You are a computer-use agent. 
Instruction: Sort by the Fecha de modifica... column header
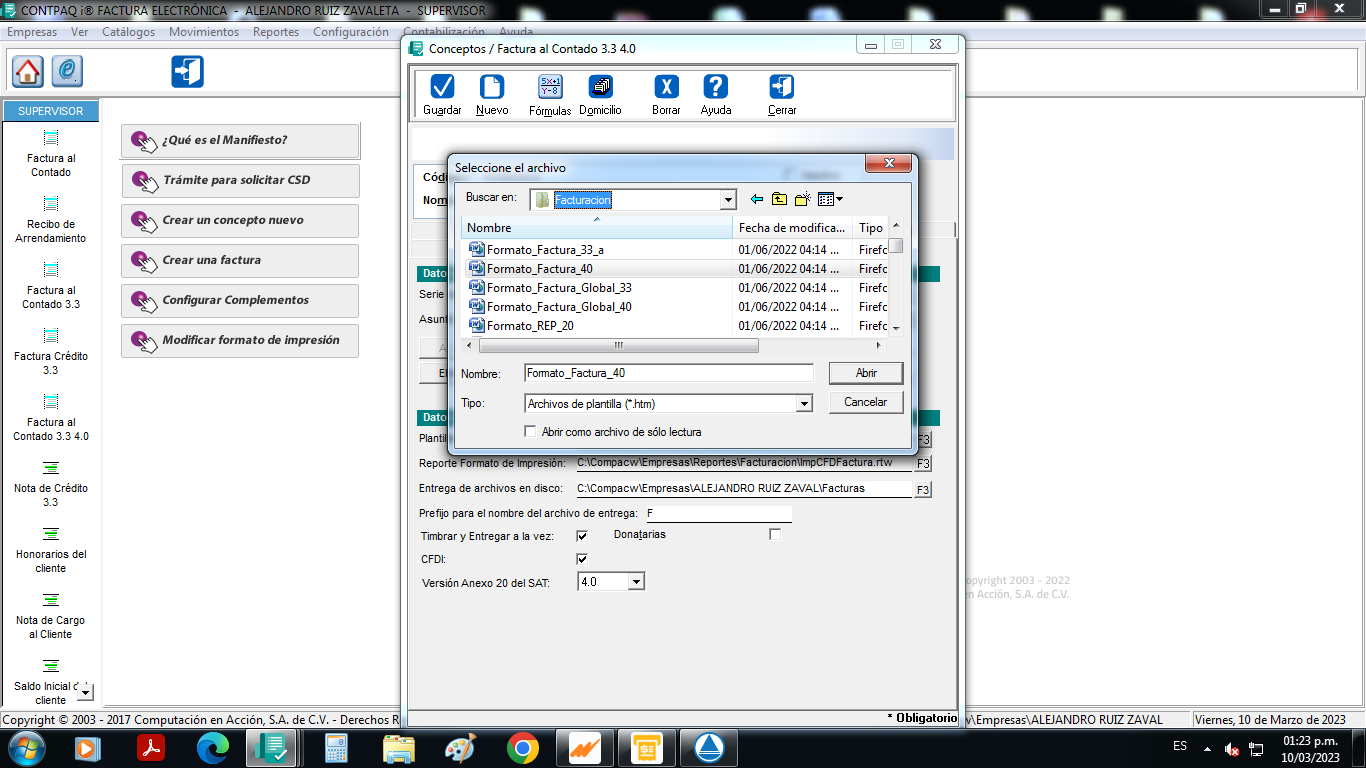[x=792, y=228]
